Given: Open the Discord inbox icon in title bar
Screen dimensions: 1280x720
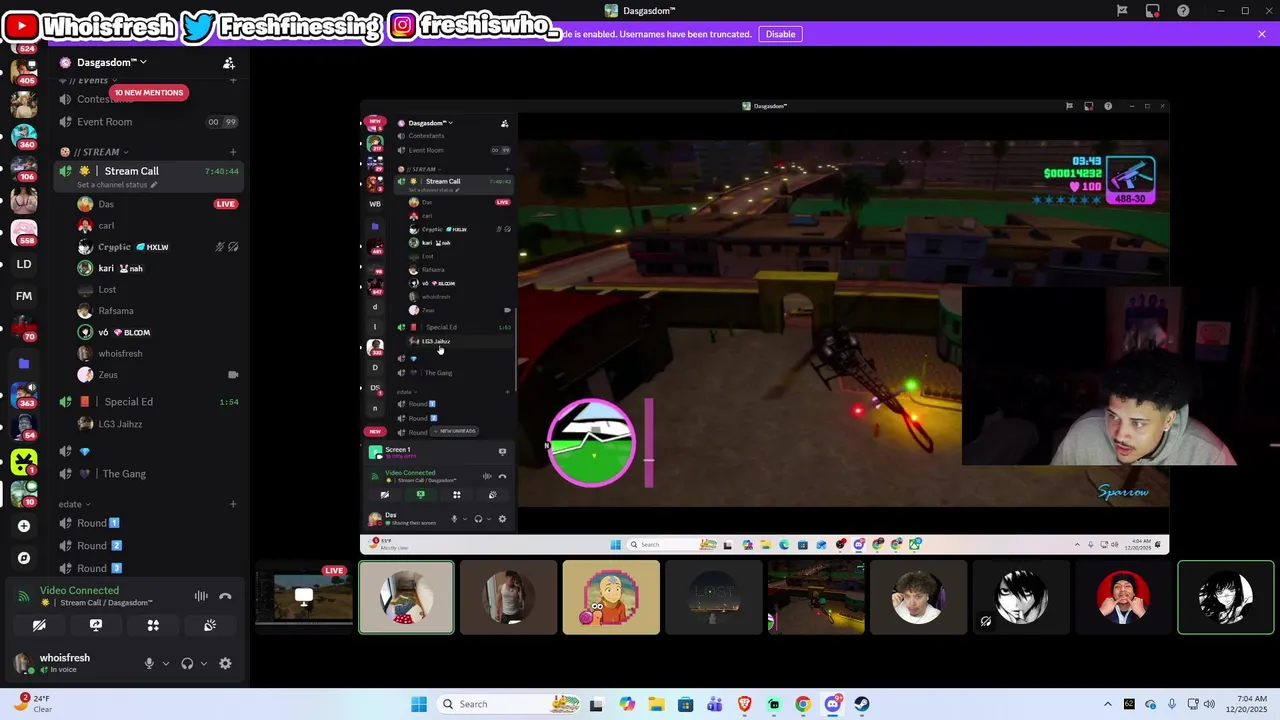Looking at the screenshot, I should pyautogui.click(x=1153, y=11).
